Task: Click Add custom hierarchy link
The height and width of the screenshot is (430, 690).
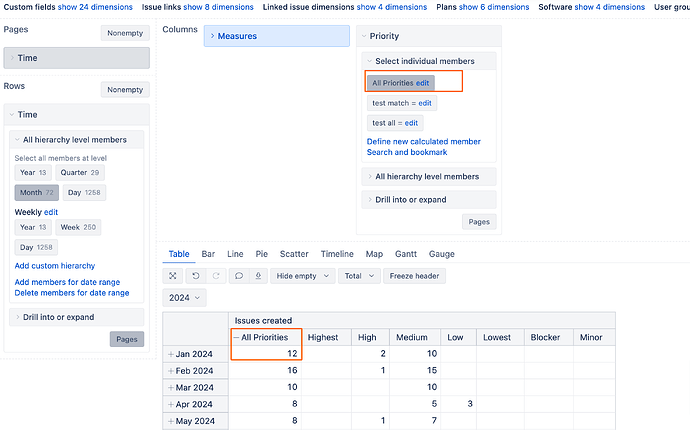Action: pyautogui.click(x=54, y=266)
